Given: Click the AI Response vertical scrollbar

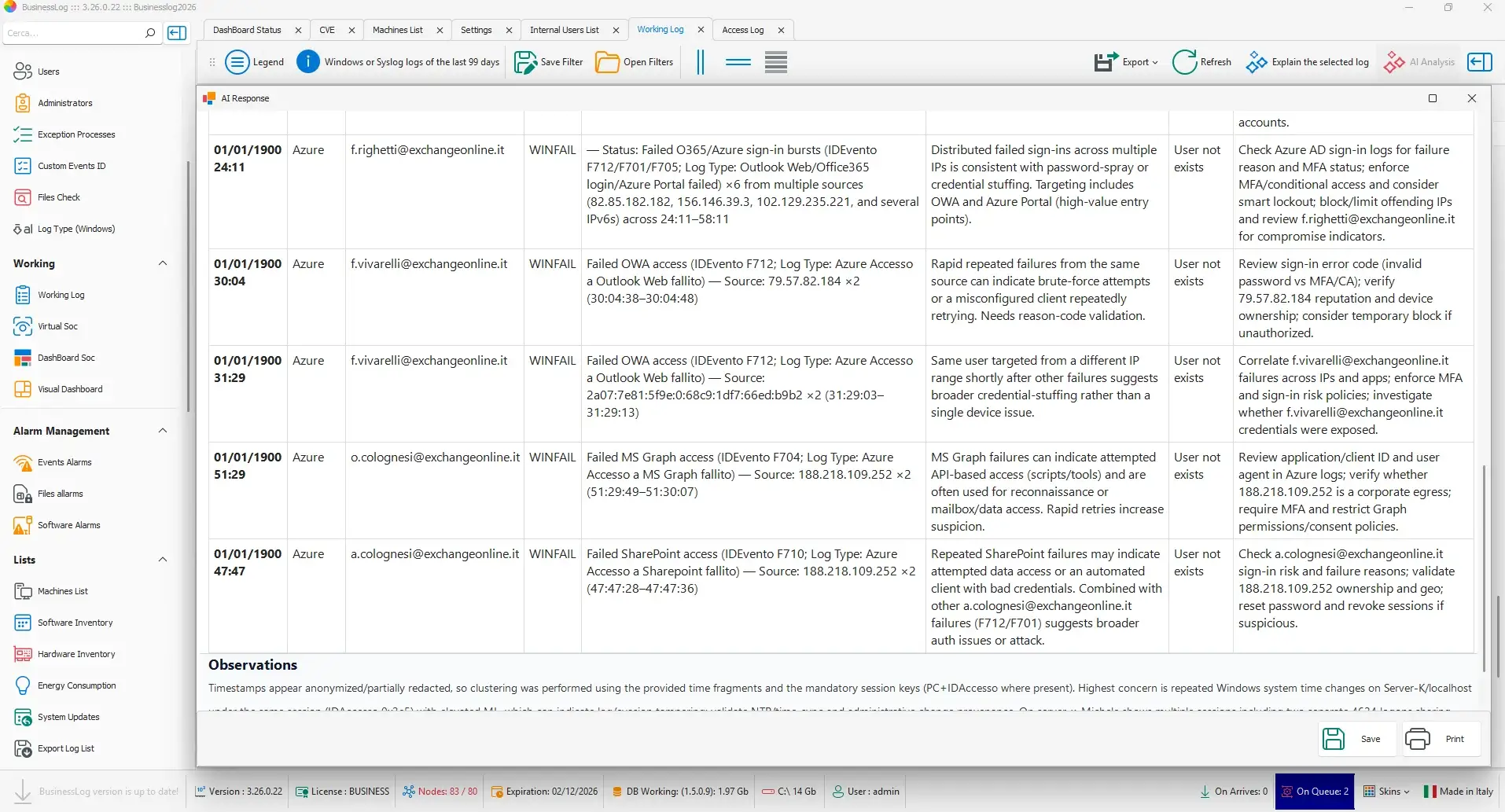Looking at the screenshot, I should coord(1484,568).
